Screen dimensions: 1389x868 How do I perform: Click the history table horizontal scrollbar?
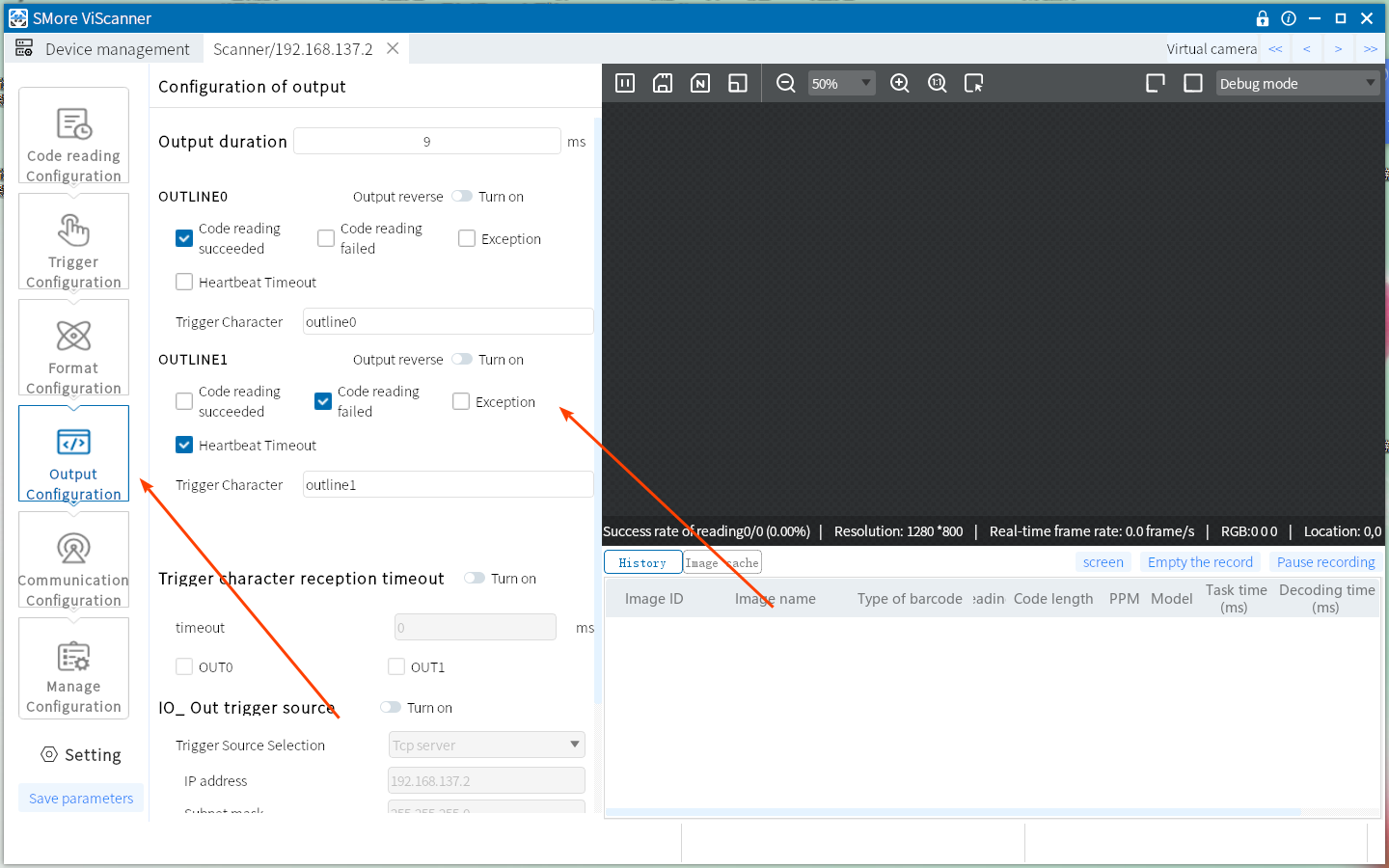point(953,812)
